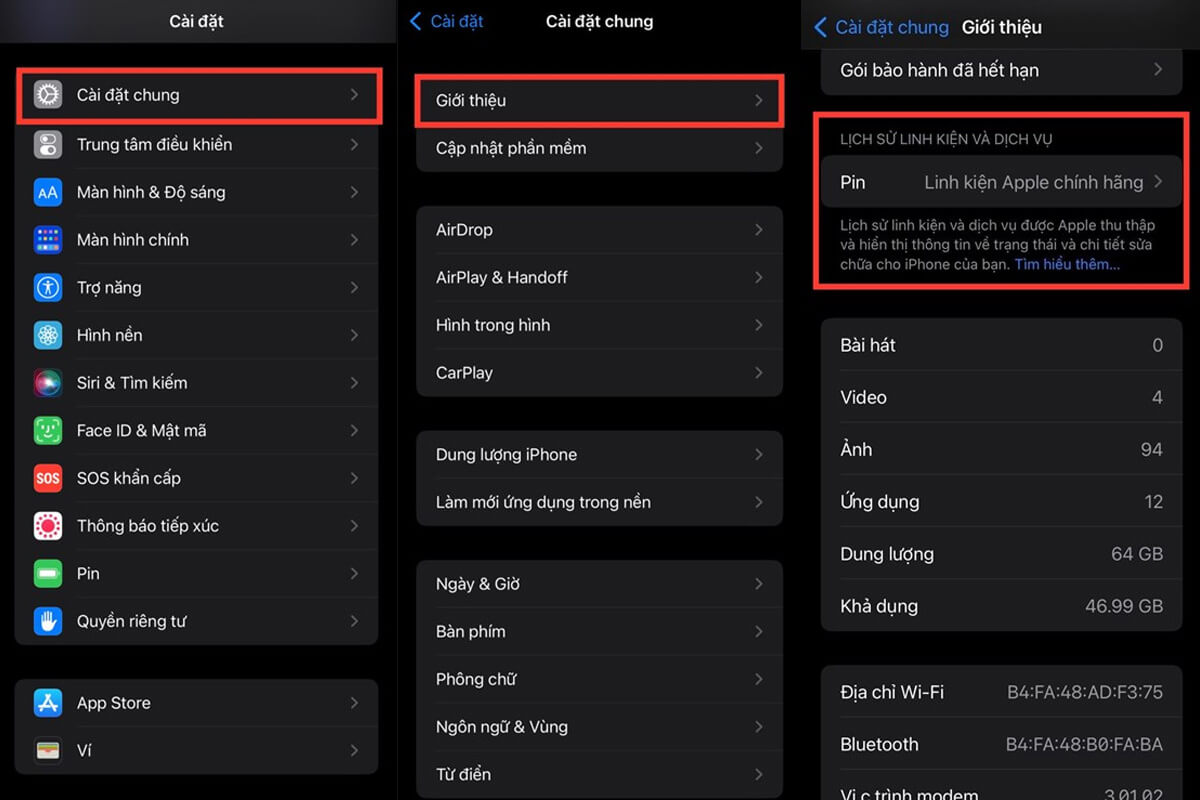
Task: Click the chevron on Phông chữ row
Action: pos(759,679)
